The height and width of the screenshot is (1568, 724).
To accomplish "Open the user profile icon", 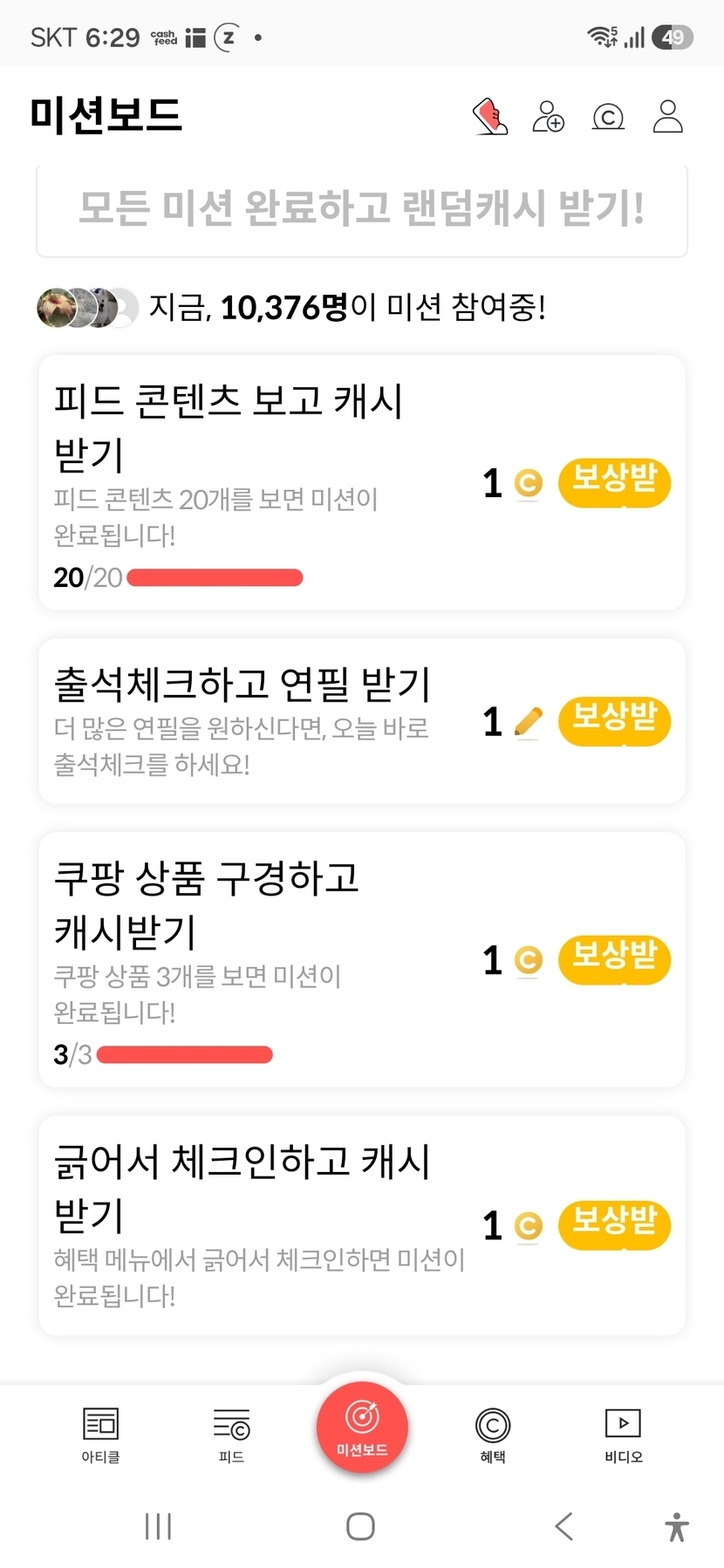I will pyautogui.click(x=668, y=116).
